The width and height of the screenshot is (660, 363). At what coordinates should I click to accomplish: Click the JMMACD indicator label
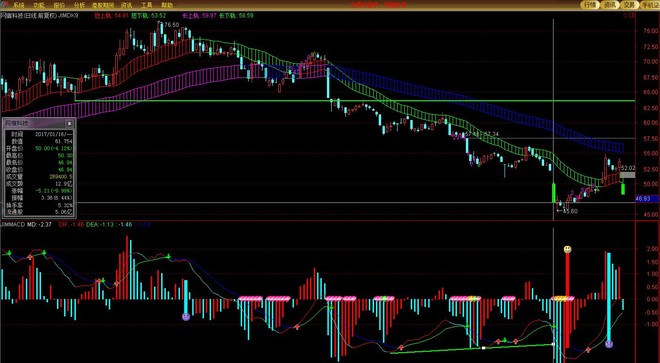(13, 224)
